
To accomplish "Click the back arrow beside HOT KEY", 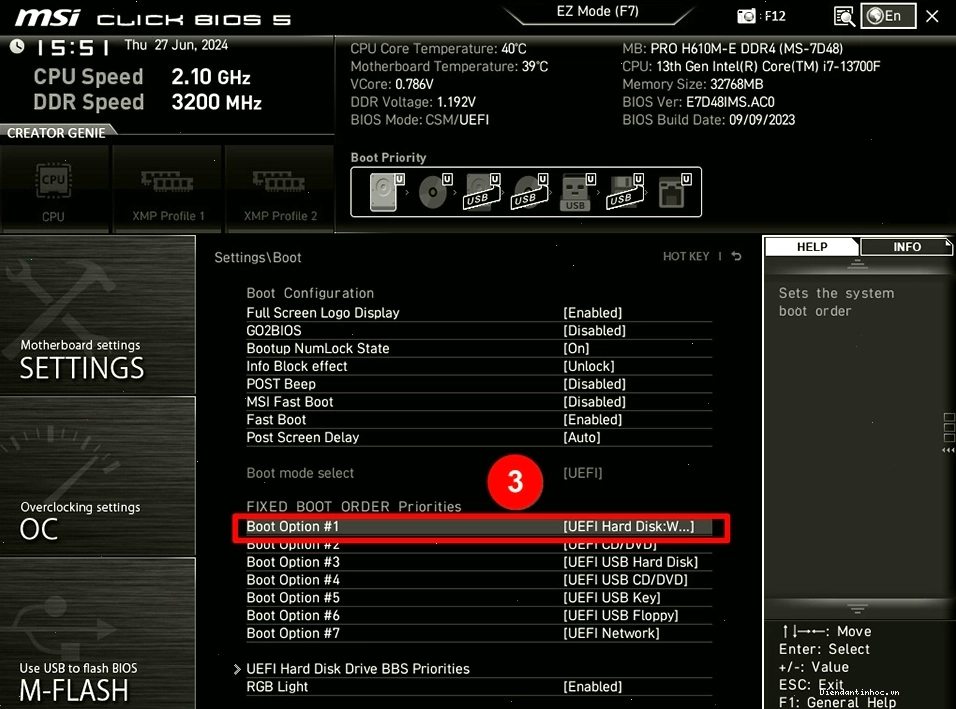I will [737, 257].
